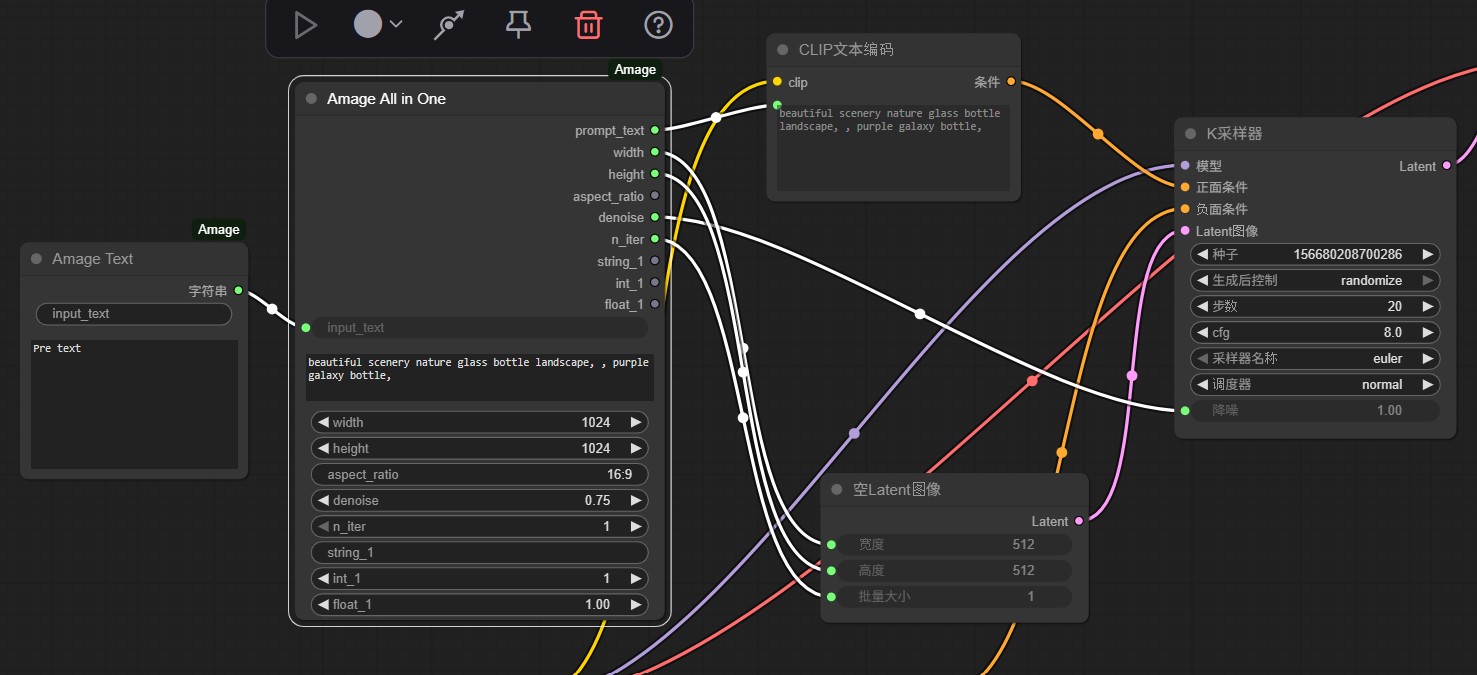Collapse the 空Latent图像 node
The height and width of the screenshot is (675, 1477).
tap(837, 490)
